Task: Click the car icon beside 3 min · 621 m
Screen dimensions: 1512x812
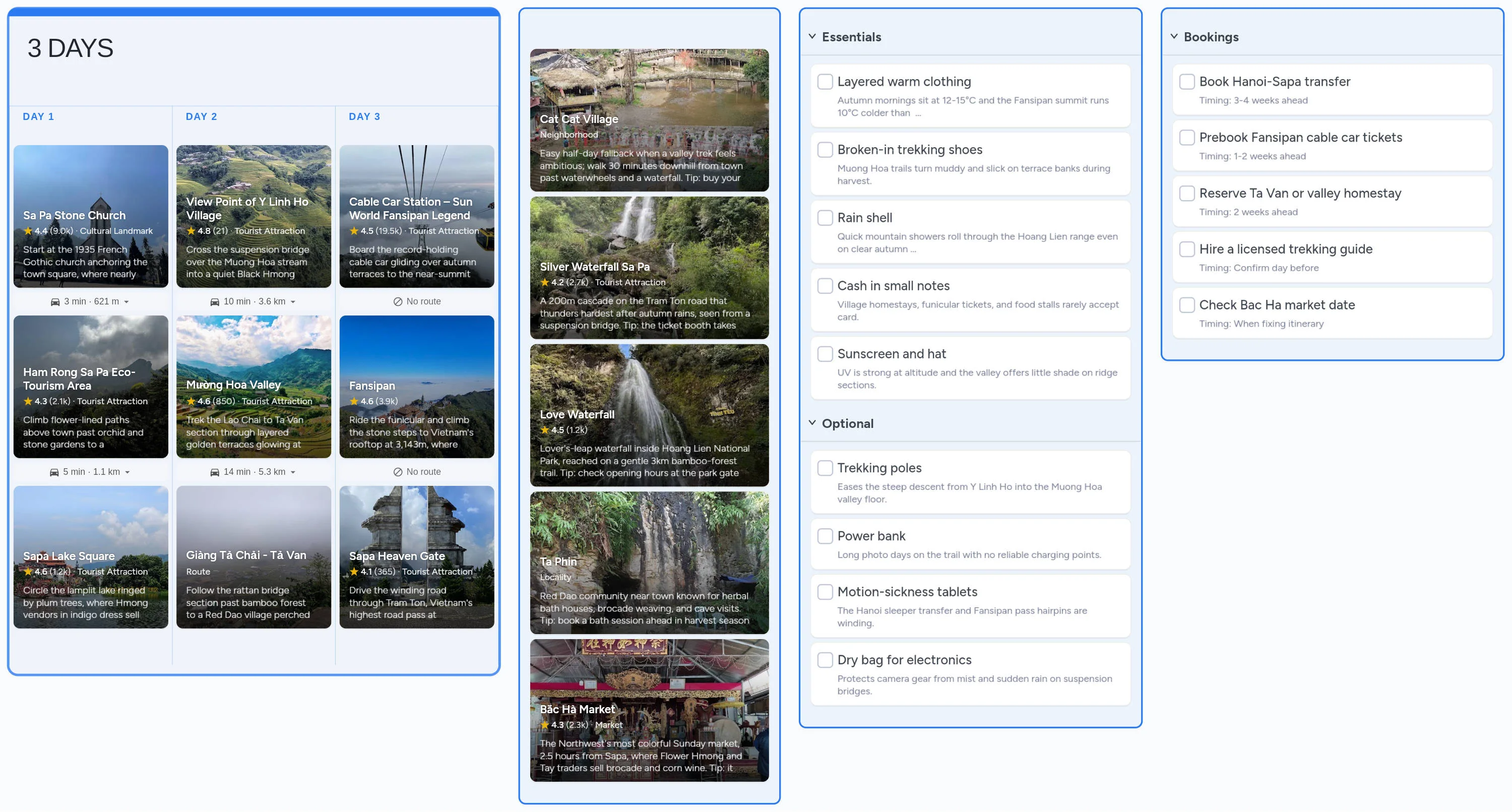Action: (55, 302)
